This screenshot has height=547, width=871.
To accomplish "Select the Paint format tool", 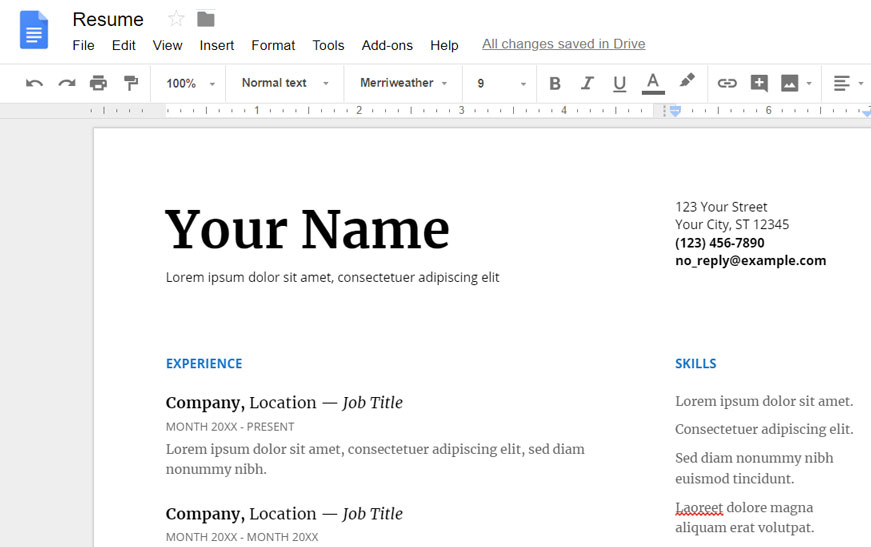I will pos(131,83).
